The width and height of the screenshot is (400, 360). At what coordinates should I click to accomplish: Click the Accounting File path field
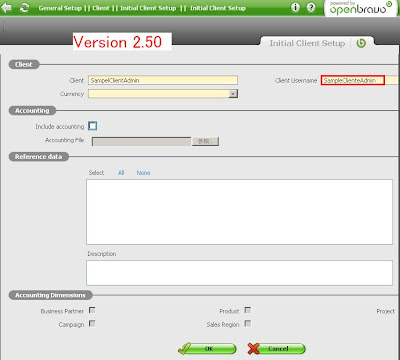[141, 141]
